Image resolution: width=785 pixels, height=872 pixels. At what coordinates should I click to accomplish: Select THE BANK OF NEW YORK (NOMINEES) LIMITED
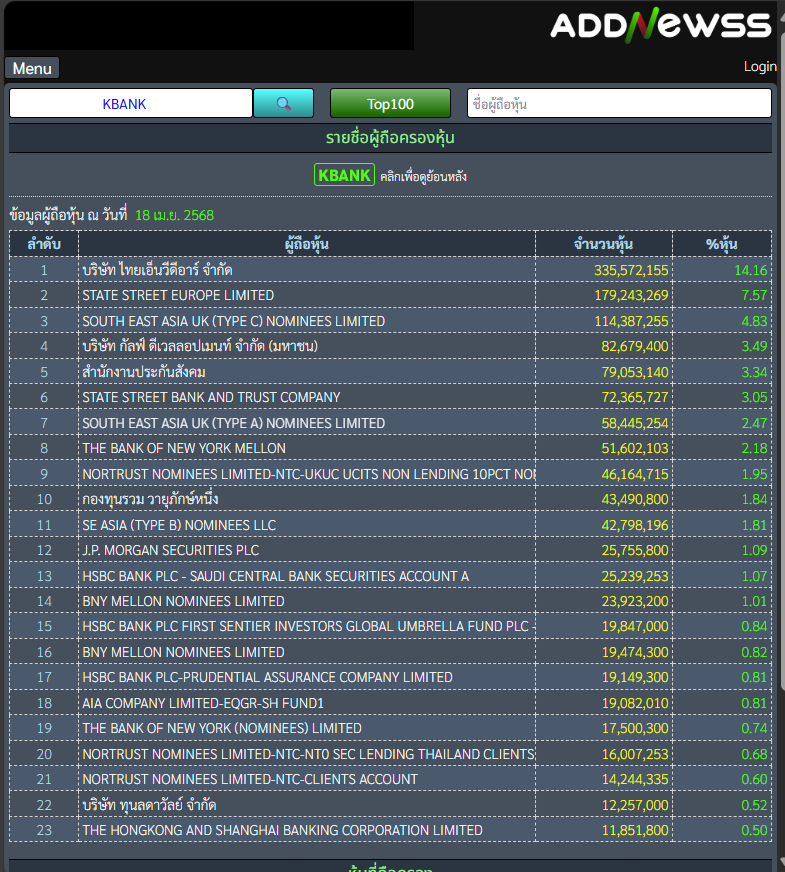pyautogui.click(x=222, y=728)
